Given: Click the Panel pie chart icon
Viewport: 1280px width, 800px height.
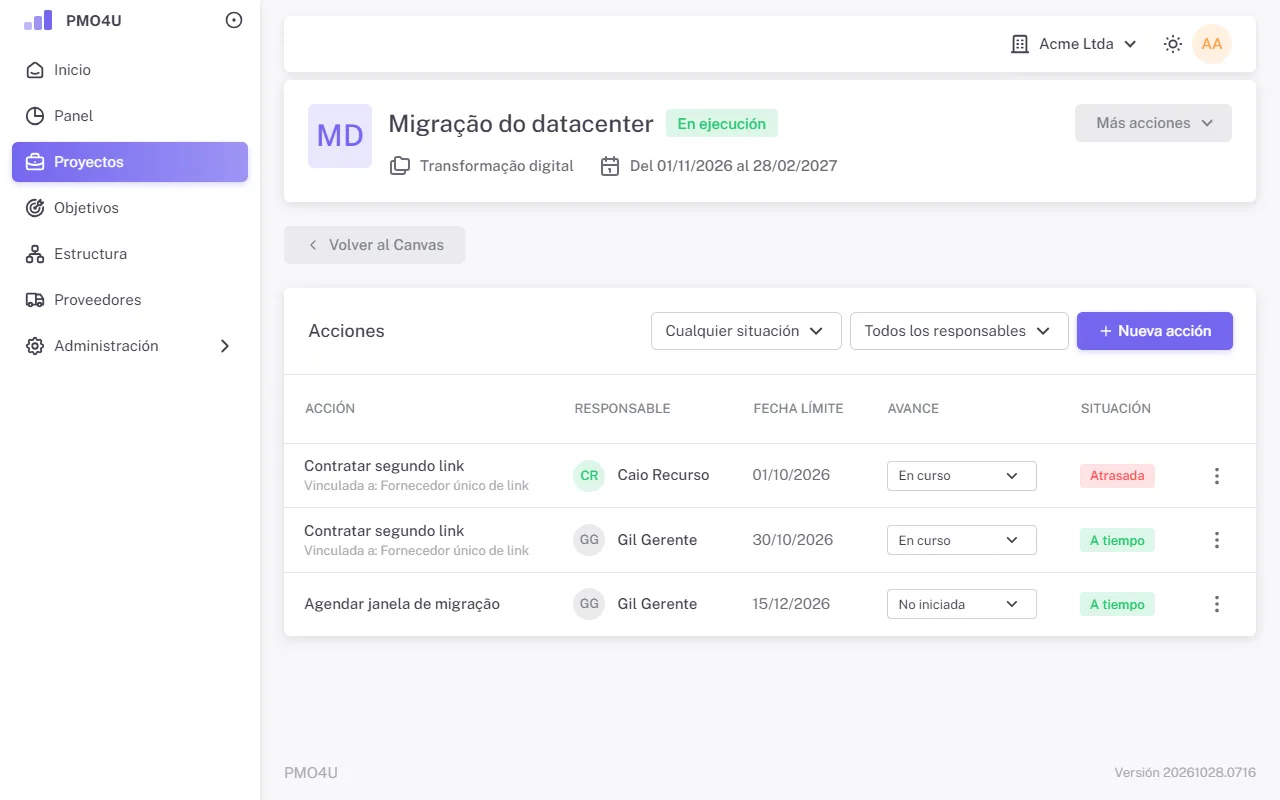Looking at the screenshot, I should pos(35,116).
